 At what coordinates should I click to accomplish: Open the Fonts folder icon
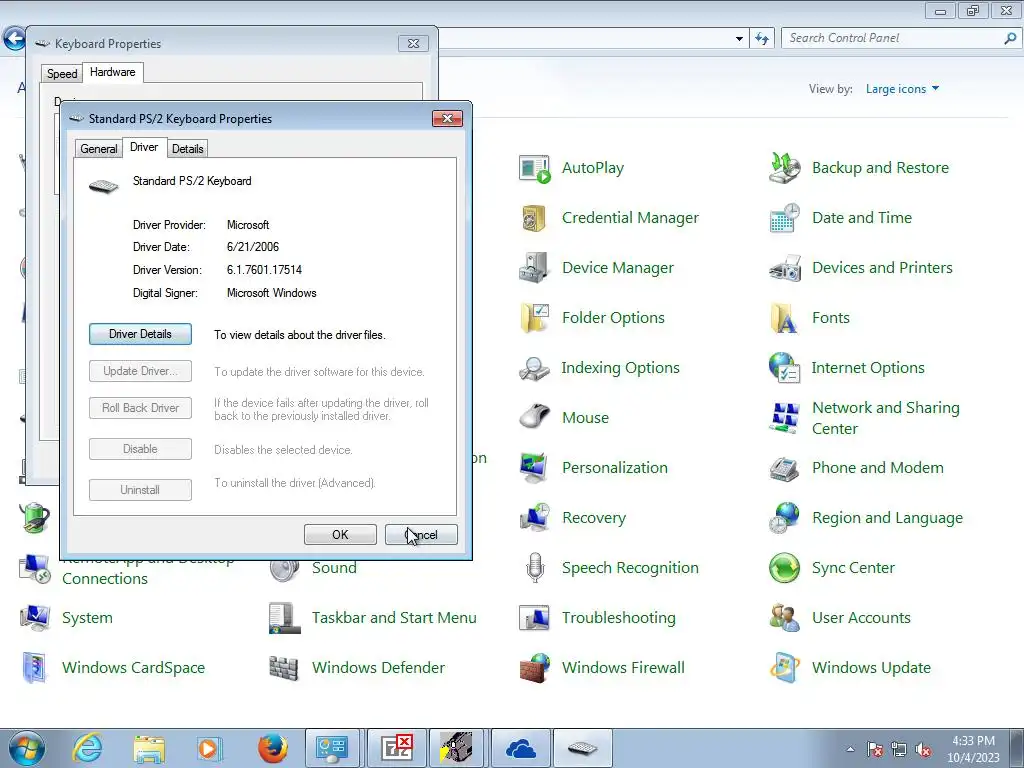point(784,318)
